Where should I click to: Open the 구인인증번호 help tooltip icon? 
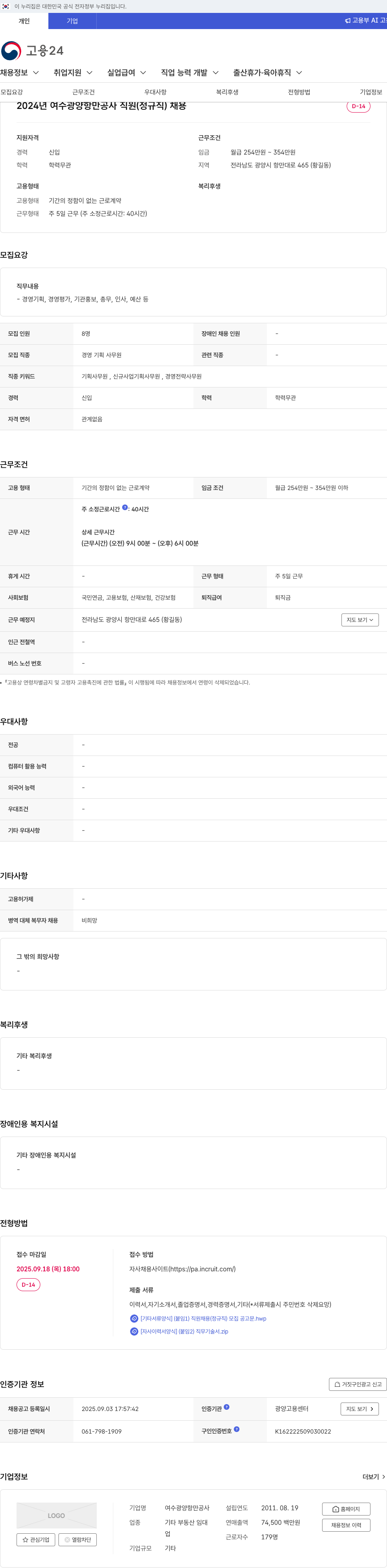click(236, 1429)
